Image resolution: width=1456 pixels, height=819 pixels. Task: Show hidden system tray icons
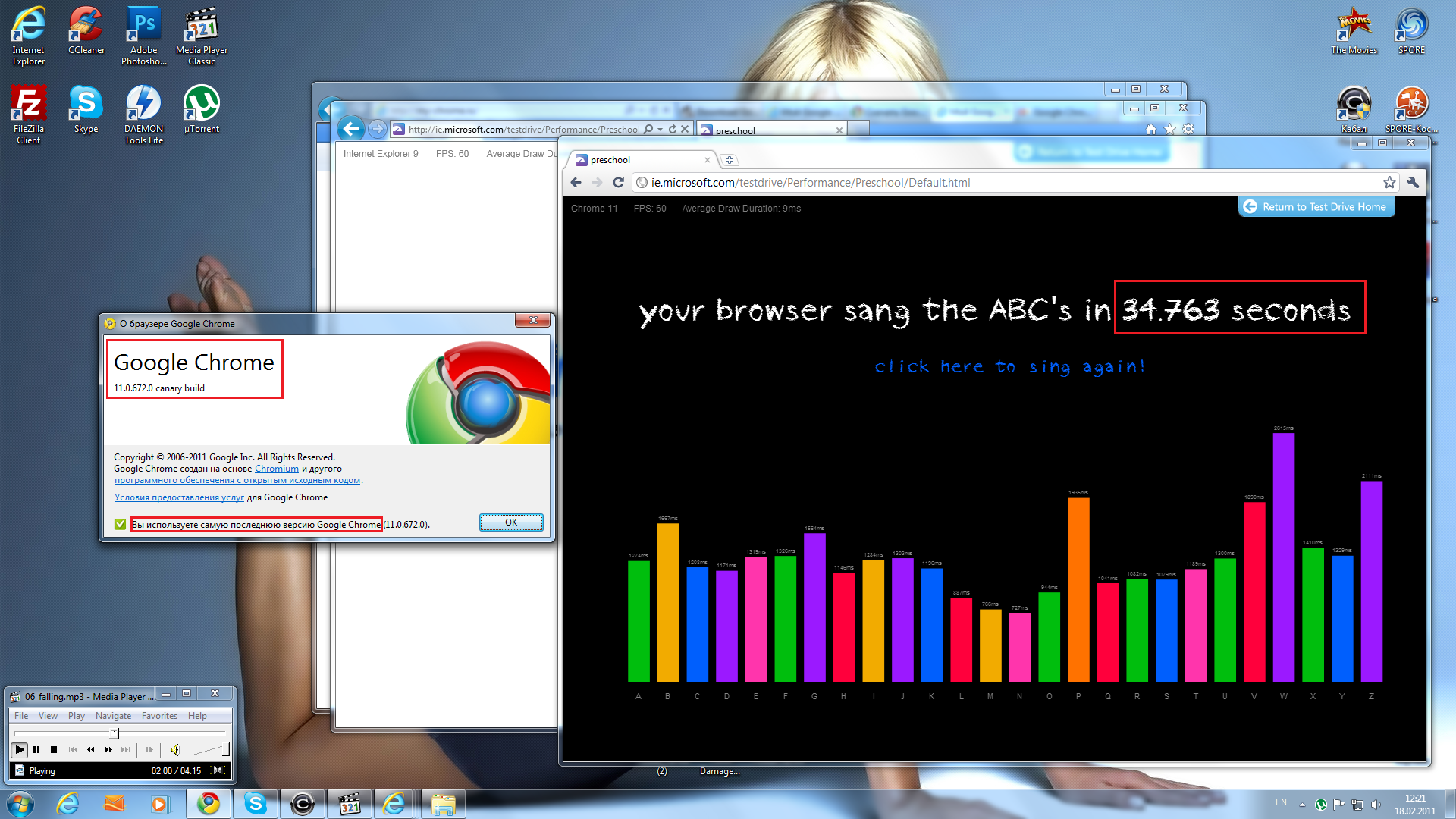point(1302,805)
